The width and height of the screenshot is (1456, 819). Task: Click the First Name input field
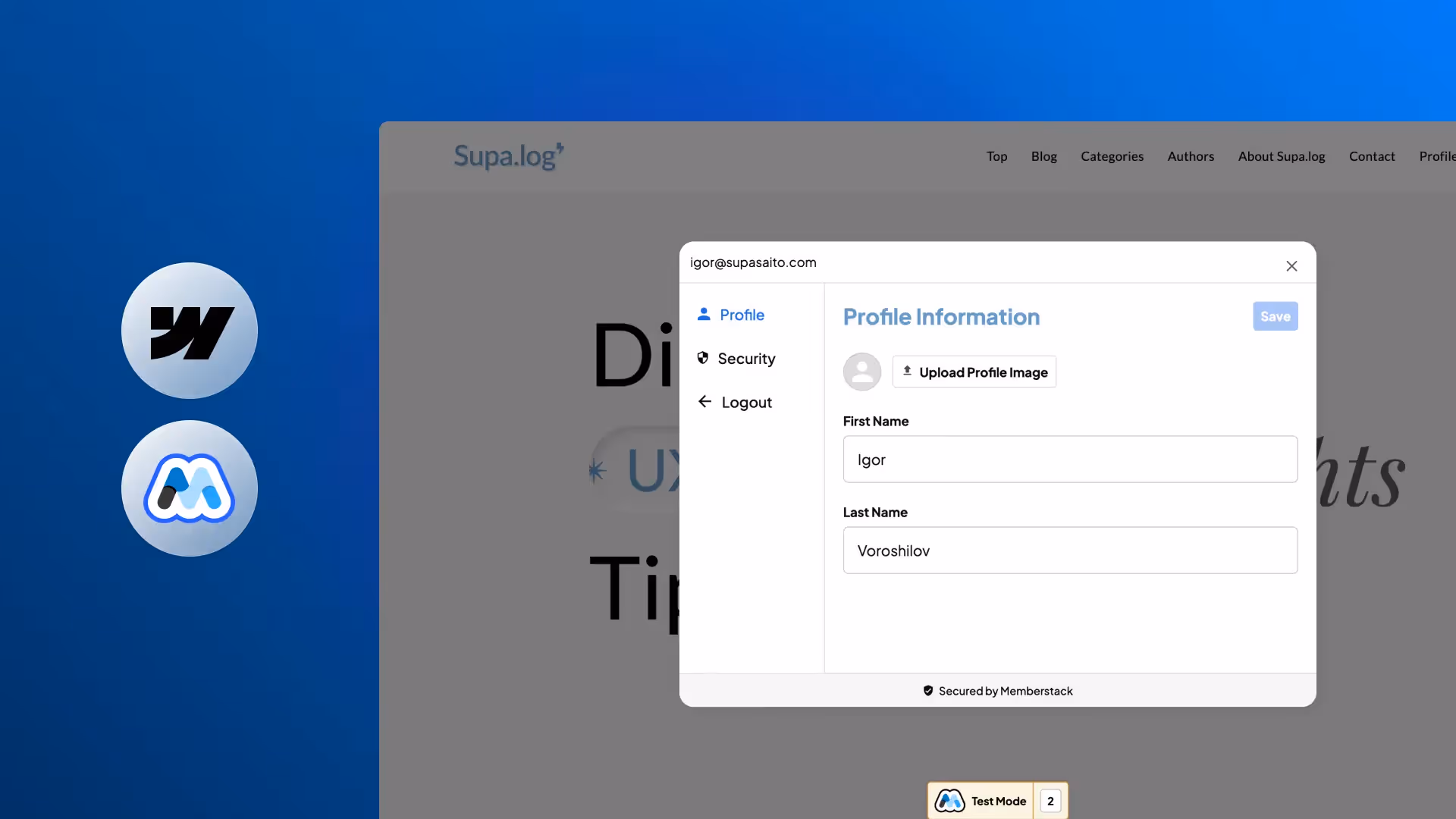1070,460
